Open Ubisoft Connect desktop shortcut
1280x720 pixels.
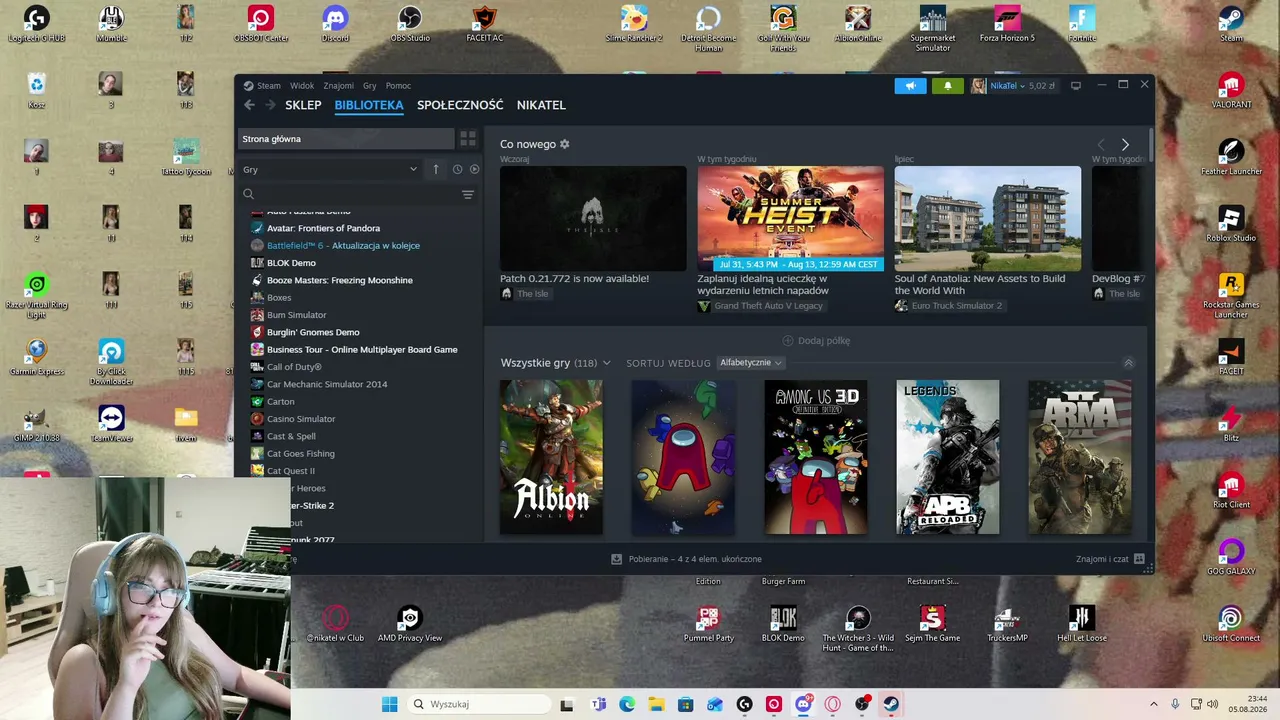click(1231, 624)
